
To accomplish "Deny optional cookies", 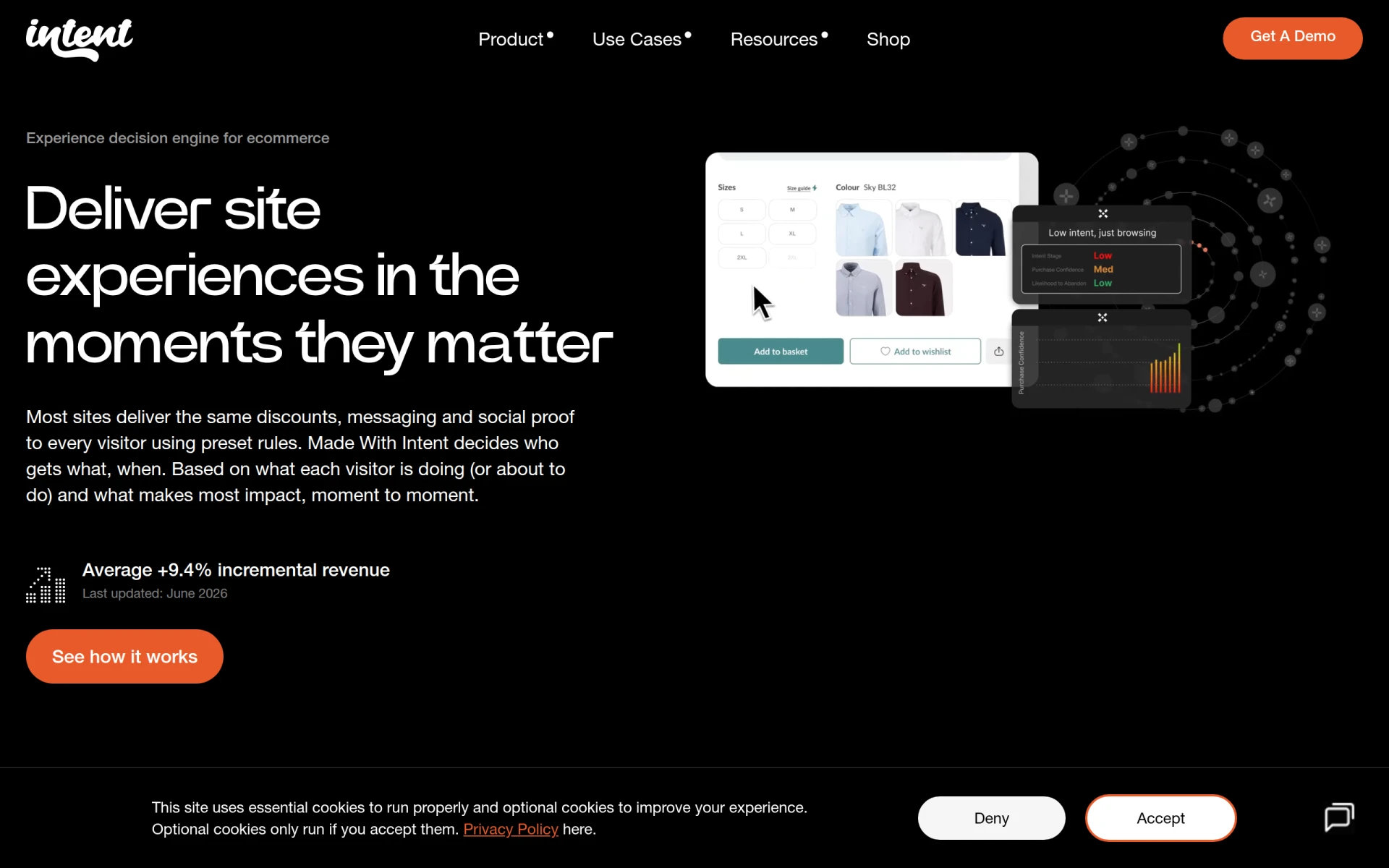I will coord(991,818).
